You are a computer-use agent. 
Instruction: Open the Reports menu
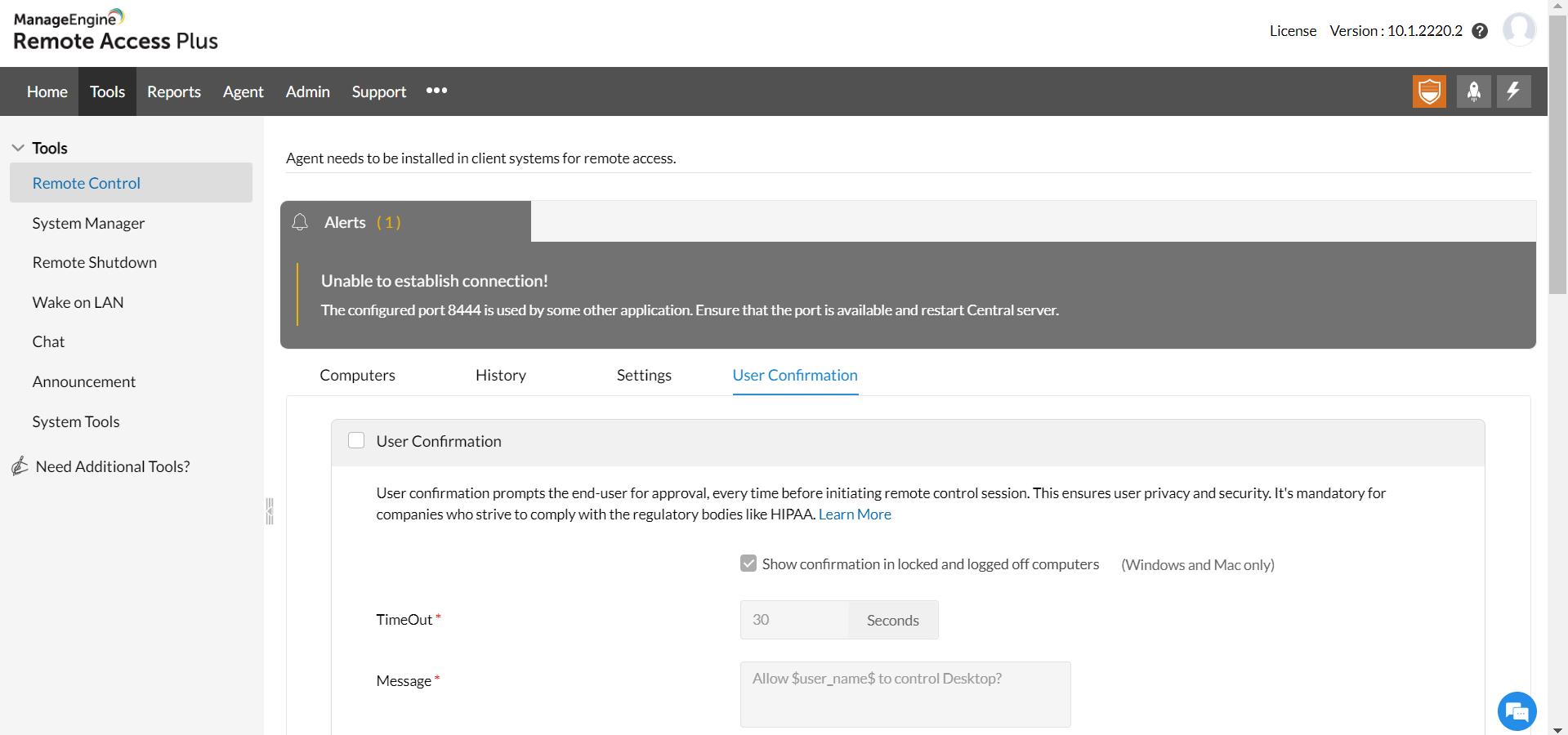tap(173, 91)
